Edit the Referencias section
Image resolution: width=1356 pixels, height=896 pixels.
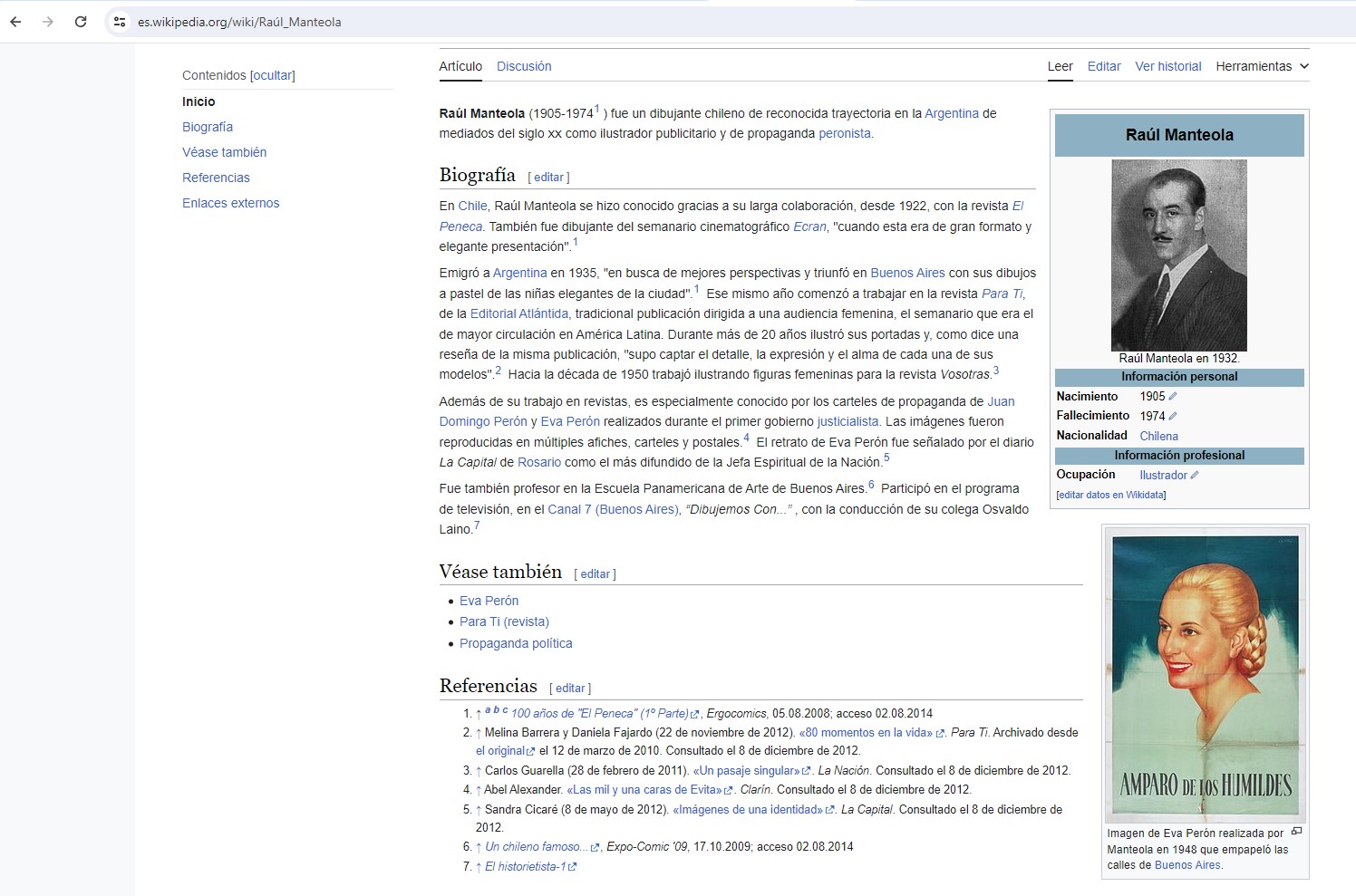coord(570,689)
